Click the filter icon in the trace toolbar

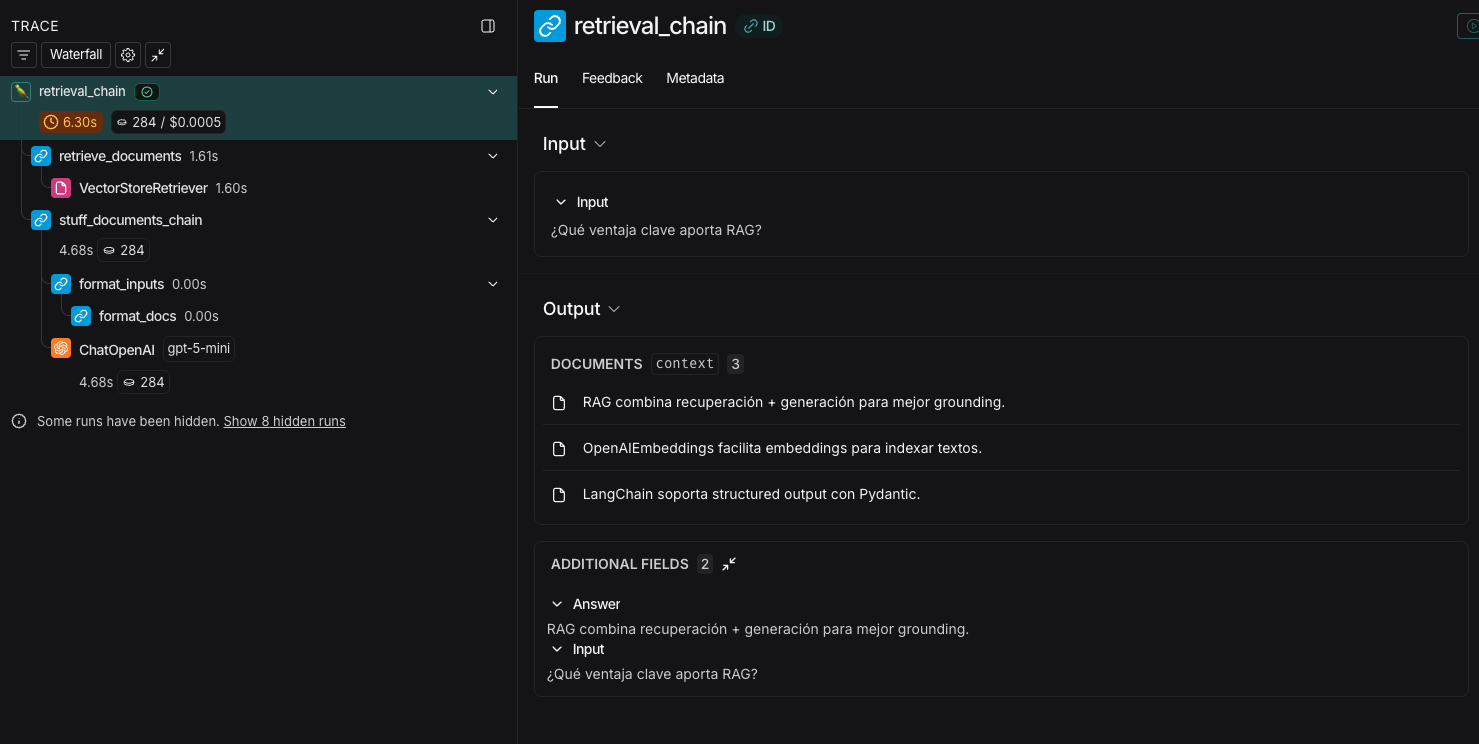[24, 55]
